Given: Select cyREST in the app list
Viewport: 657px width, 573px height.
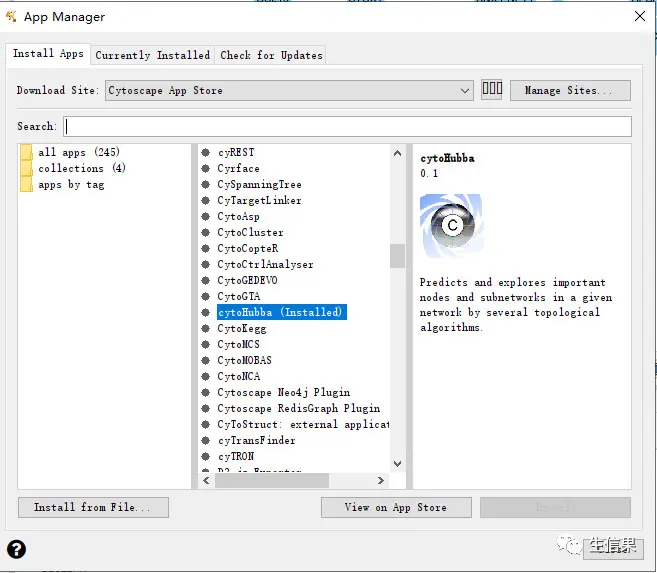Looking at the screenshot, I should [x=236, y=152].
